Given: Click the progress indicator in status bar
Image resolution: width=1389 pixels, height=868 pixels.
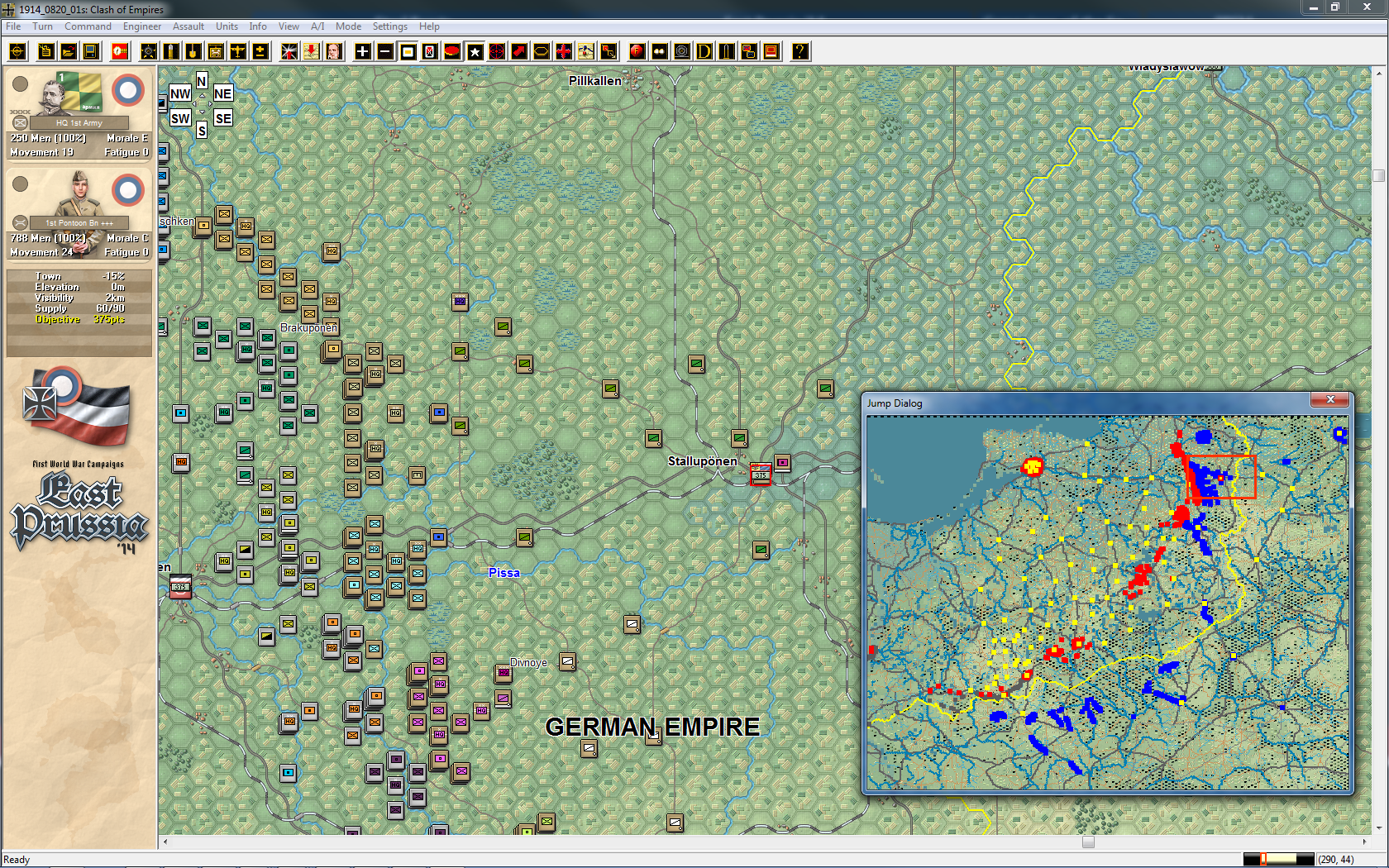Looking at the screenshot, I should (x=1278, y=859).
